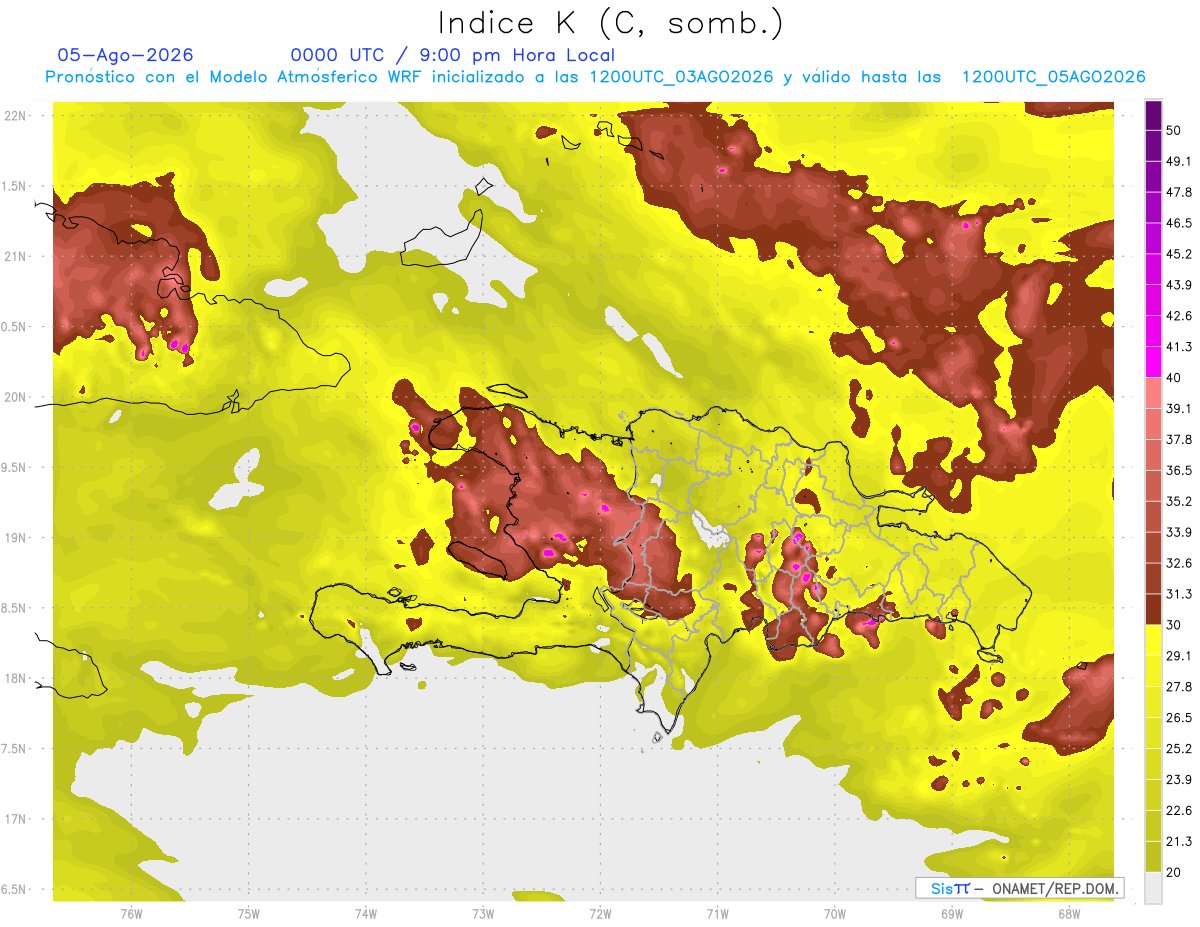The width and height of the screenshot is (1200, 927).
Task: Click the '69W' longitude axis label
Action: (x=951, y=914)
